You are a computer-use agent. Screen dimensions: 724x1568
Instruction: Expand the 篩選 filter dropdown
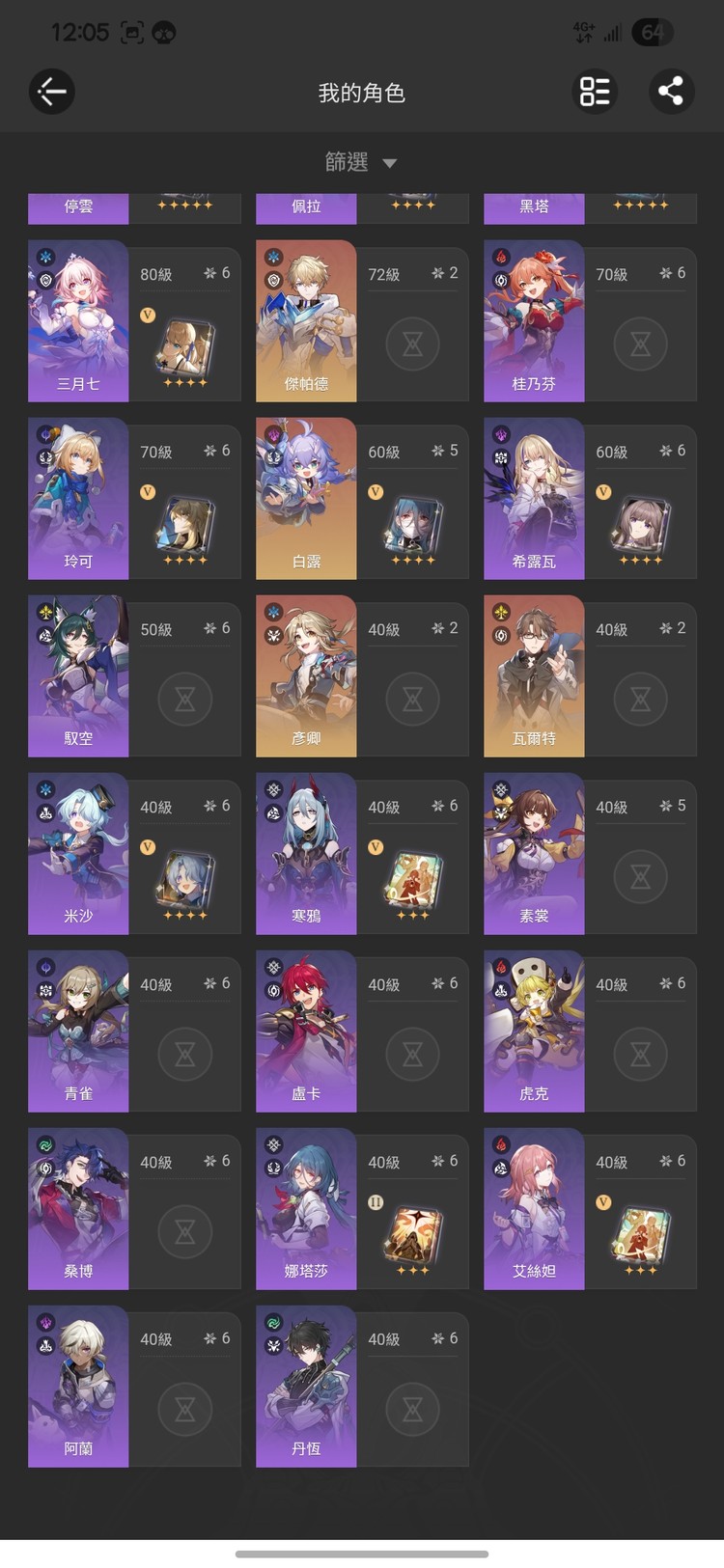click(361, 162)
